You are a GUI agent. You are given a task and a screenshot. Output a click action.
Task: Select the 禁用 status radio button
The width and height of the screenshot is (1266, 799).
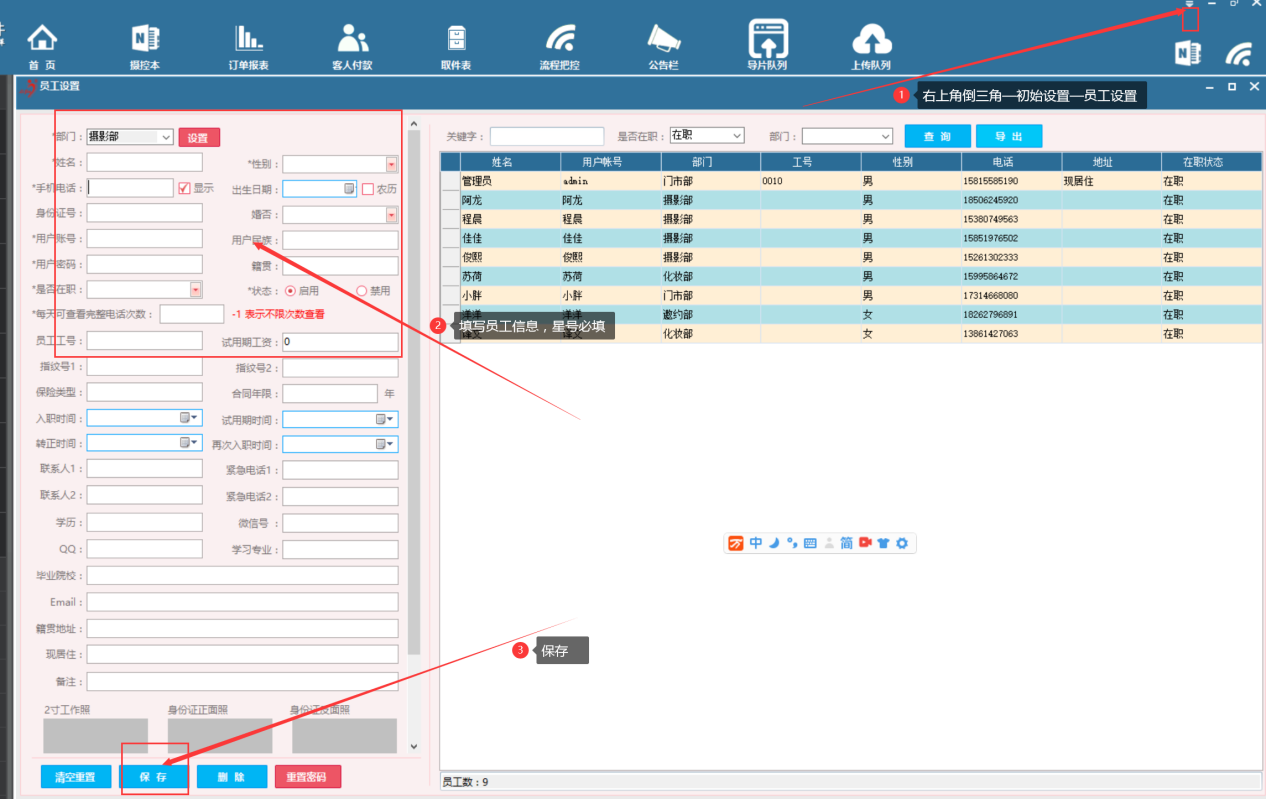pyautogui.click(x=362, y=290)
